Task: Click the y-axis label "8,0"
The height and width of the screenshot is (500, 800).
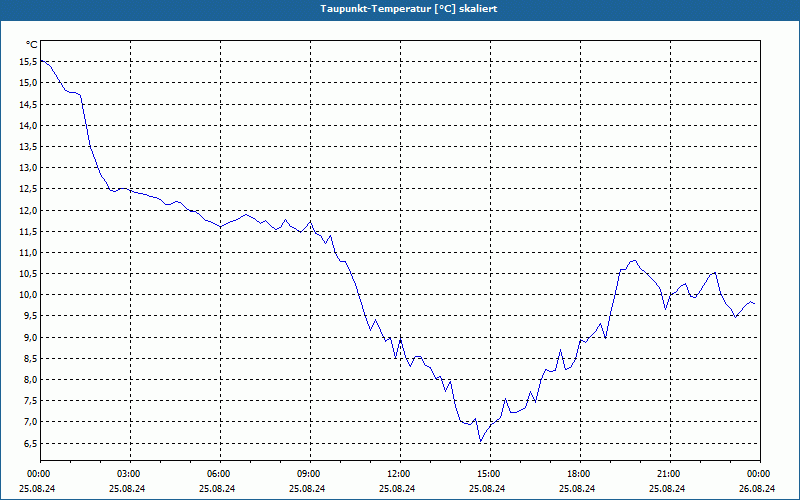Action: coord(30,380)
